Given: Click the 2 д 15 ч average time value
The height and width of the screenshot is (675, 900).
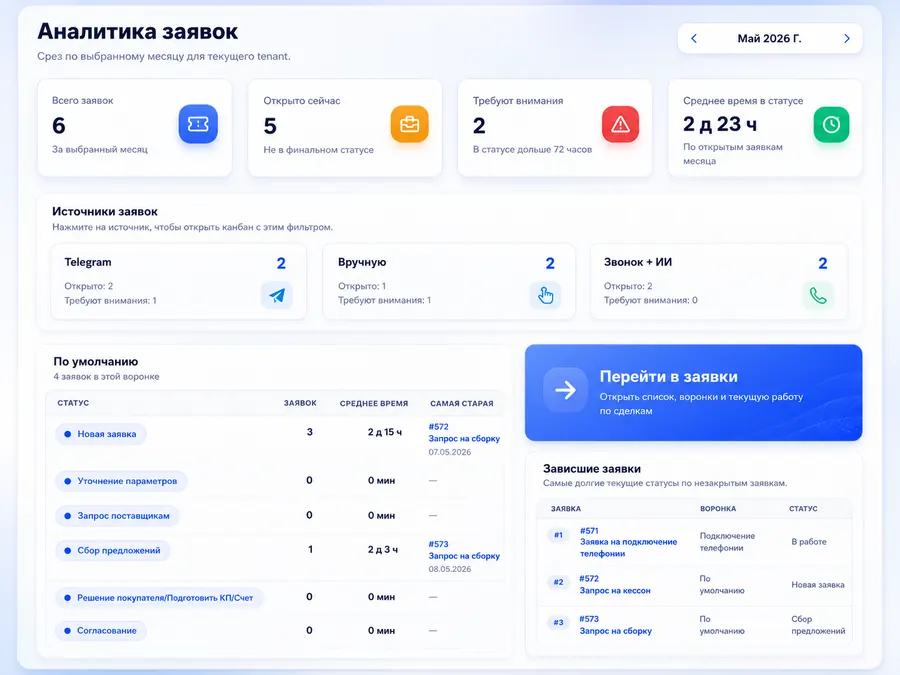Looking at the screenshot, I should click(385, 432).
